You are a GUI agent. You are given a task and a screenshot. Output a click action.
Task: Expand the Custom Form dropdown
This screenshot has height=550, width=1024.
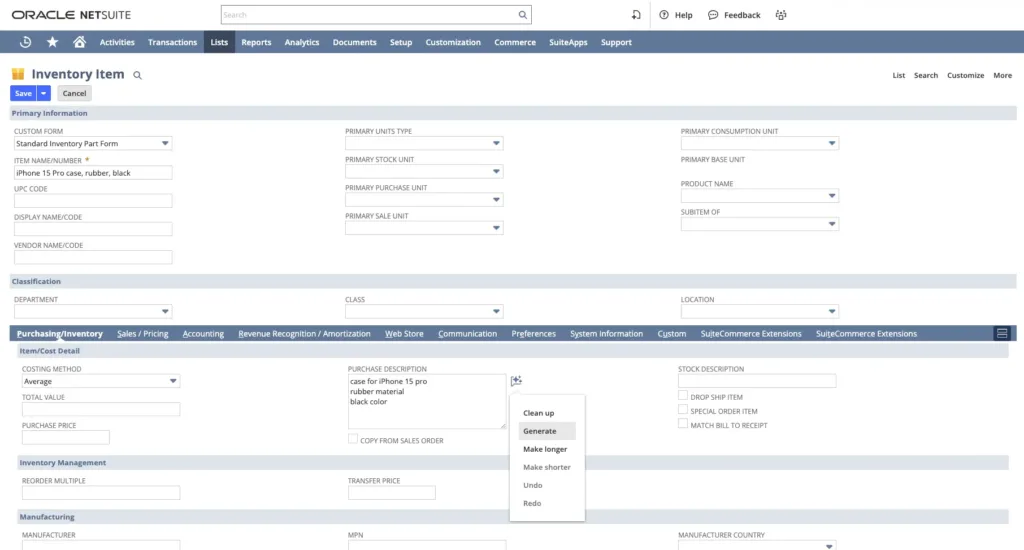pos(165,143)
